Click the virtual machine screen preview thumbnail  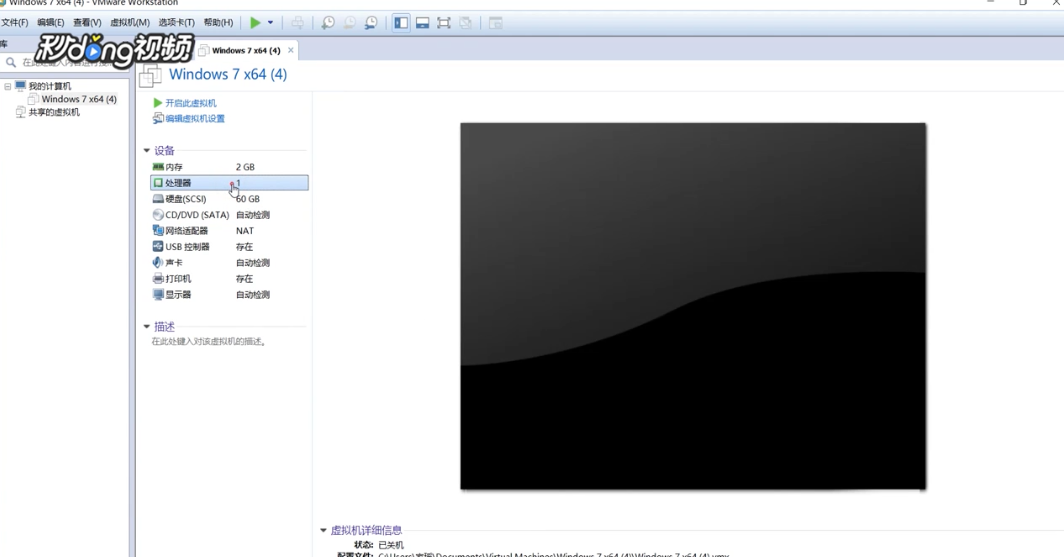(x=693, y=306)
